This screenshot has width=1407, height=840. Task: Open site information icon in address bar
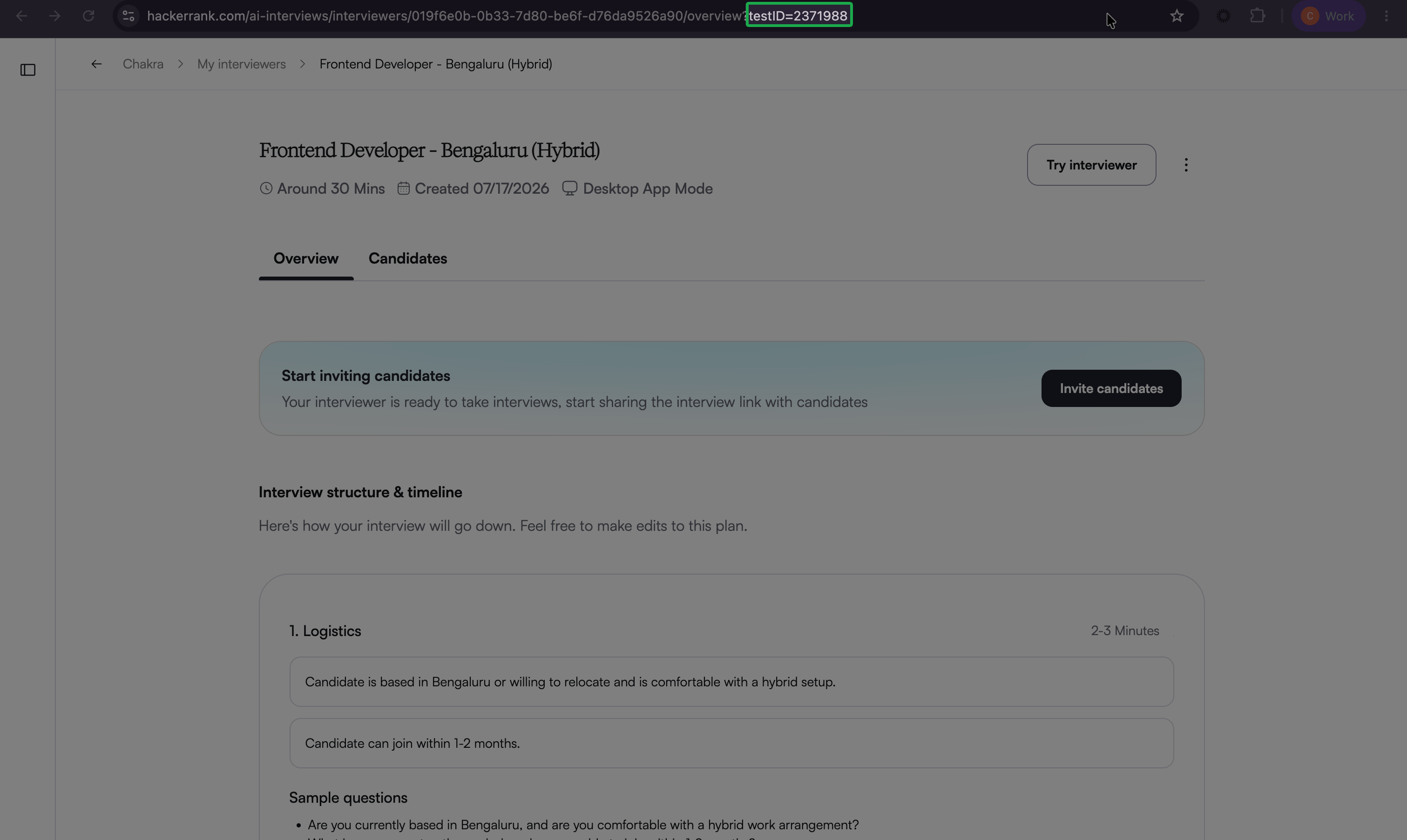129,16
